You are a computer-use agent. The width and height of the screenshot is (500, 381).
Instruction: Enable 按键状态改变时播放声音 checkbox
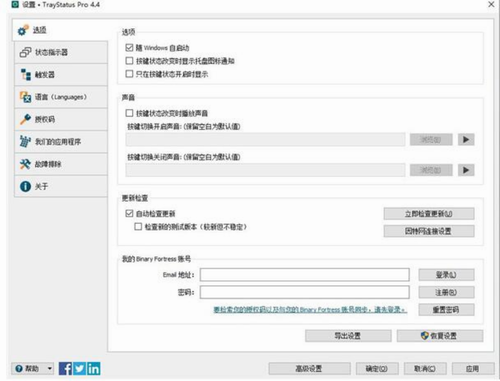tap(129, 113)
